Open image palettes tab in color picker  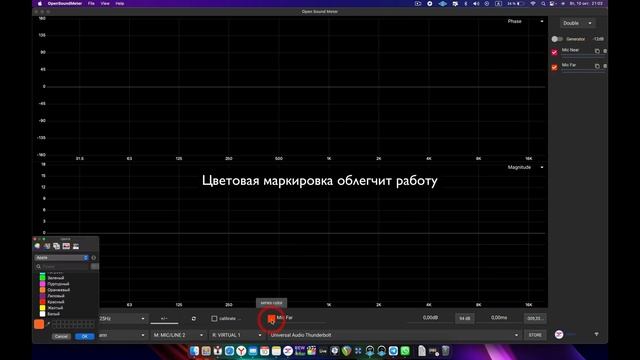point(66,246)
